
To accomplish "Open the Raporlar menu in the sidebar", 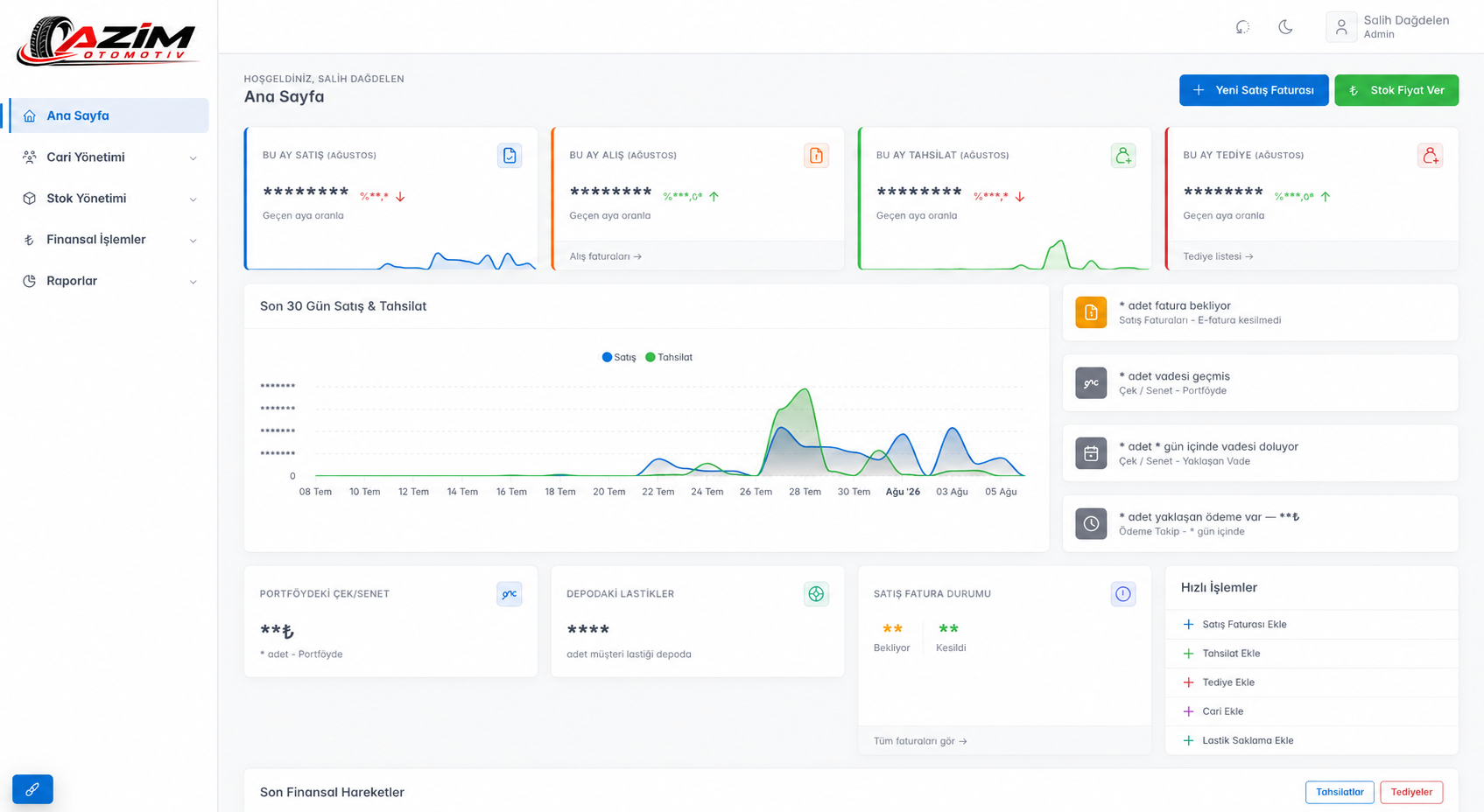I will pyautogui.click(x=109, y=281).
